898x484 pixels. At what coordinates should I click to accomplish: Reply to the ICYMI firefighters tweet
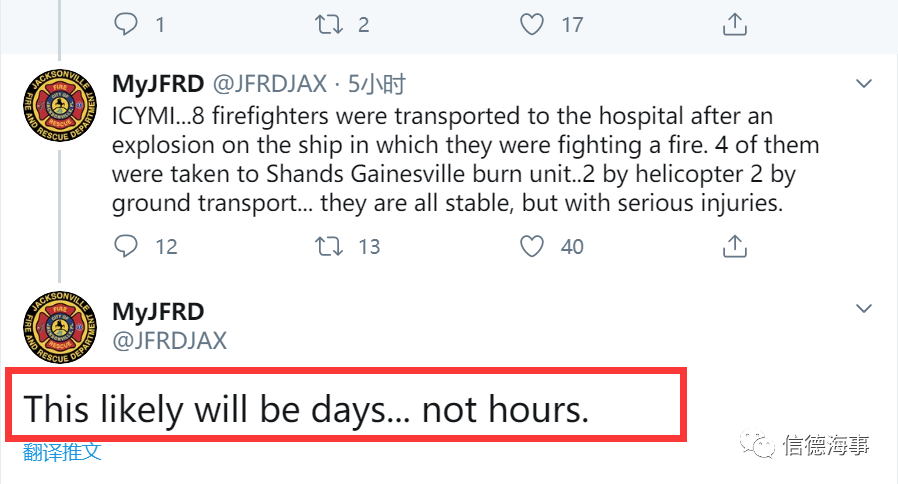point(125,246)
